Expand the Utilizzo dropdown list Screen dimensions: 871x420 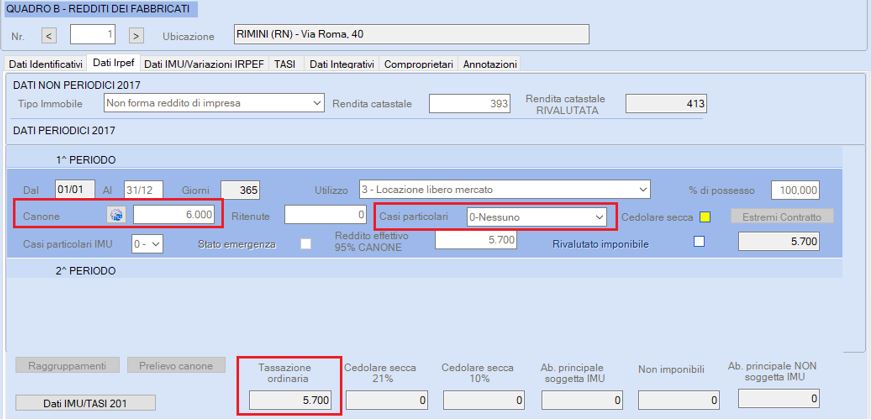point(504,190)
